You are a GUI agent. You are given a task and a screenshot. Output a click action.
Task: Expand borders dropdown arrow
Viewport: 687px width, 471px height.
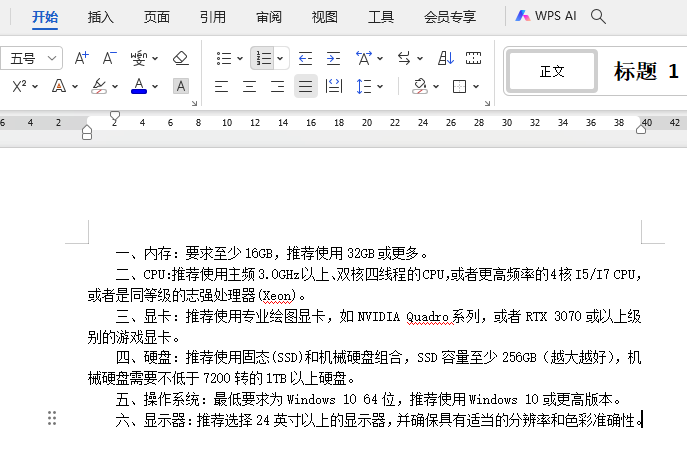pyautogui.click(x=476, y=87)
